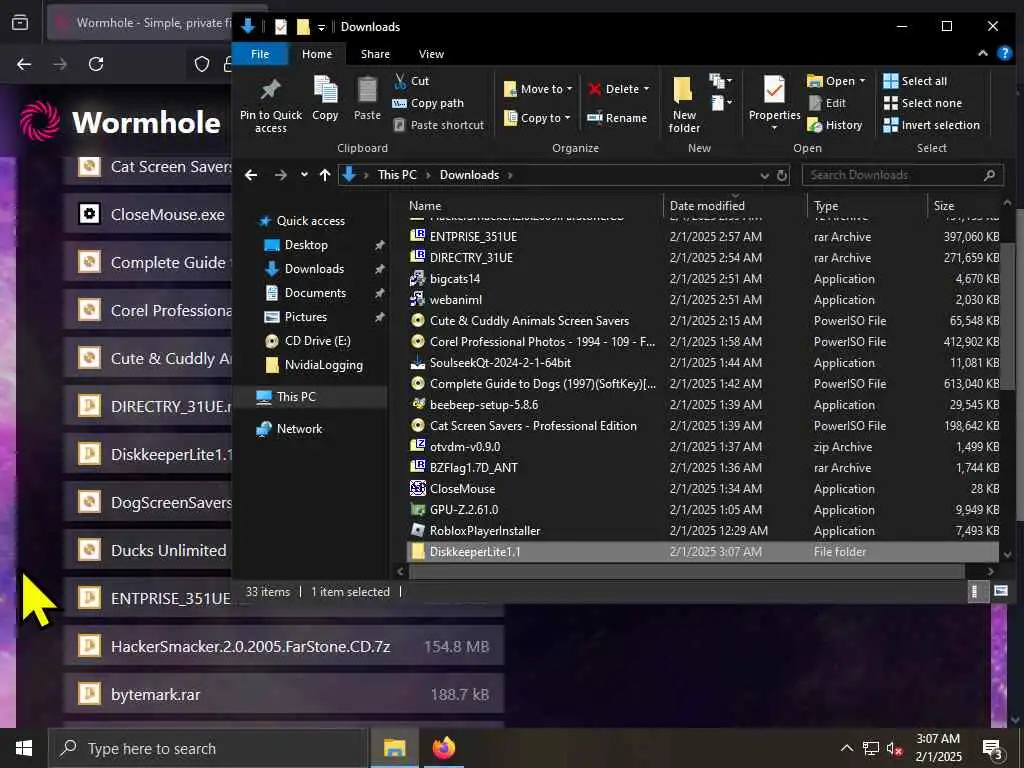Click the Cut scissors command
1024x768 pixels.
tap(411, 81)
